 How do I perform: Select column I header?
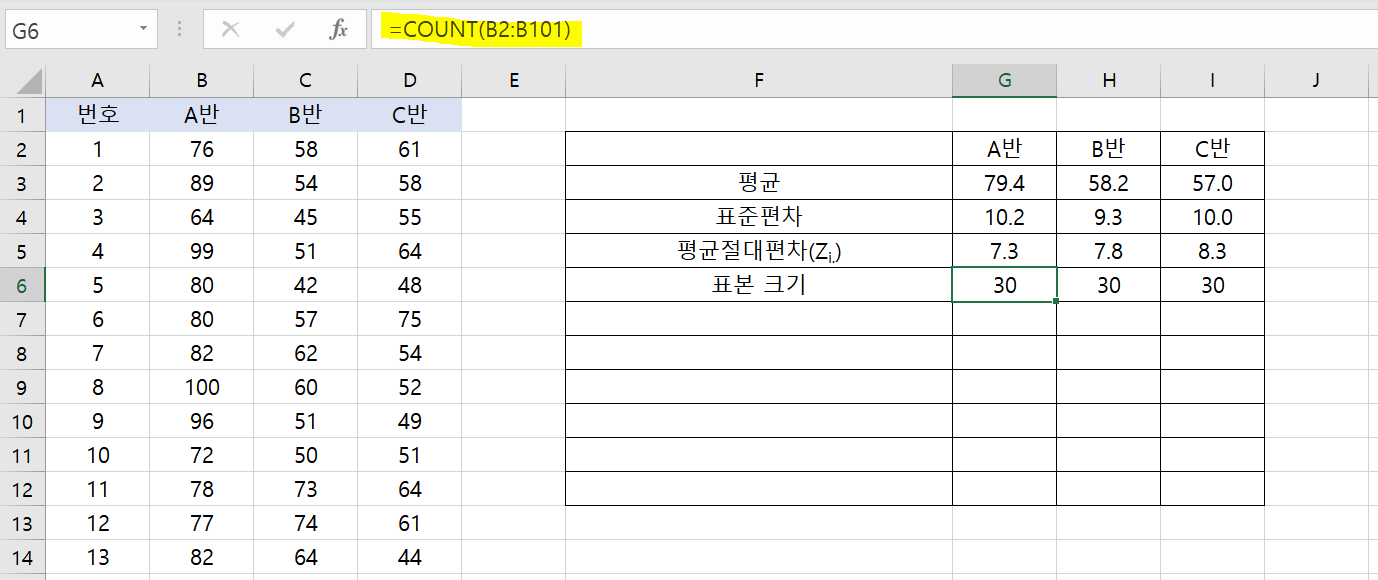click(x=1213, y=81)
